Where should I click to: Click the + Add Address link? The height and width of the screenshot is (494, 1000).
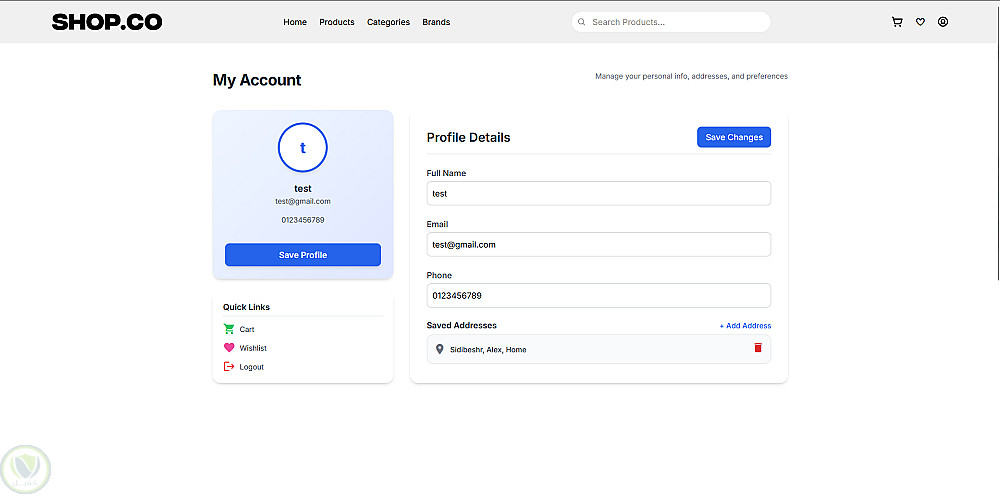pyautogui.click(x=745, y=326)
